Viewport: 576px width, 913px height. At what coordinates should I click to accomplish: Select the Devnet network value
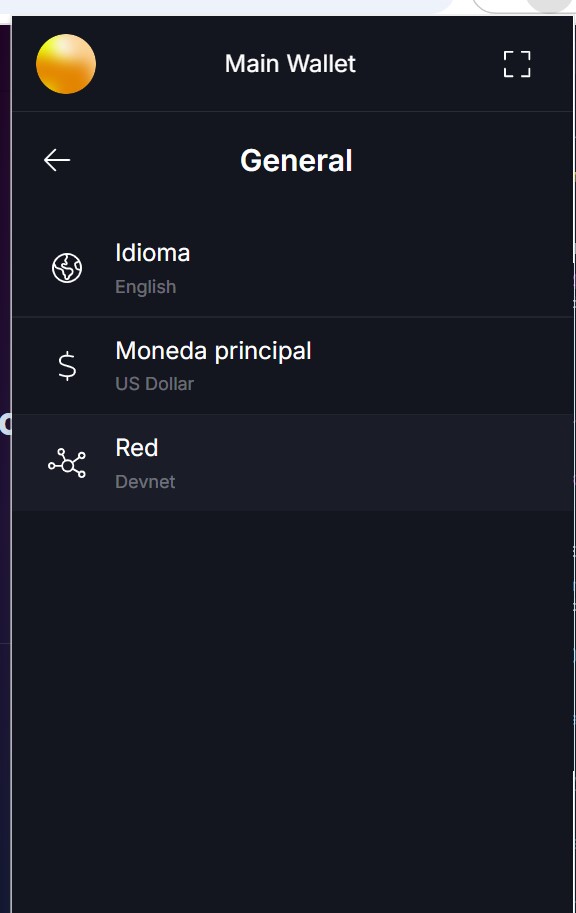[145, 482]
